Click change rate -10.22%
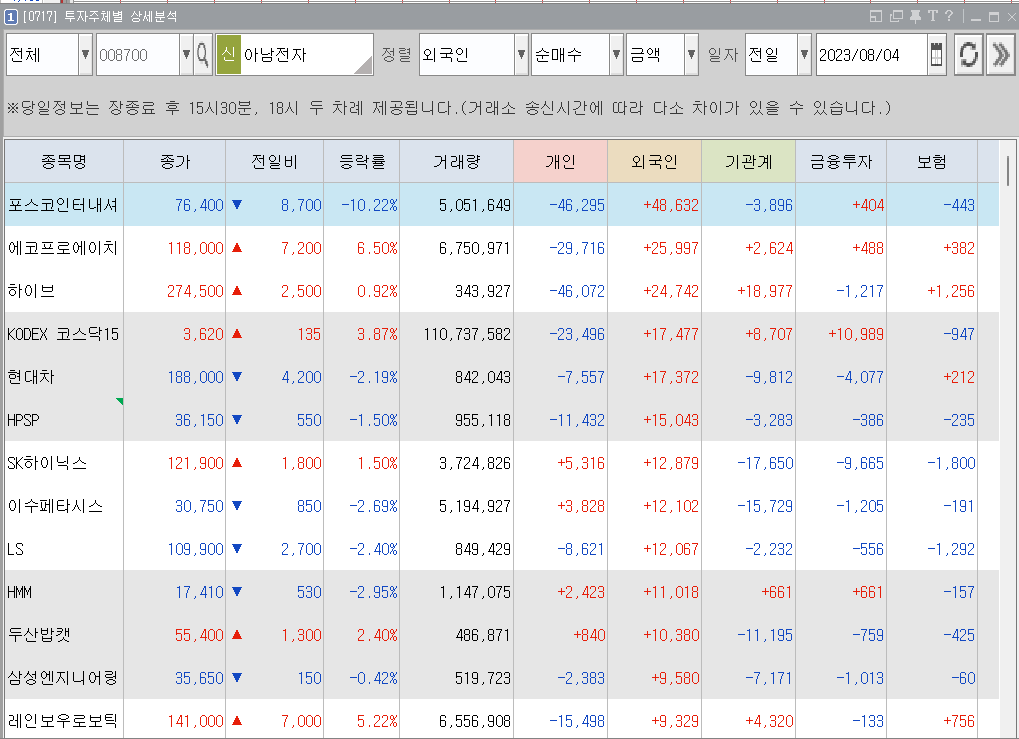 coord(370,205)
